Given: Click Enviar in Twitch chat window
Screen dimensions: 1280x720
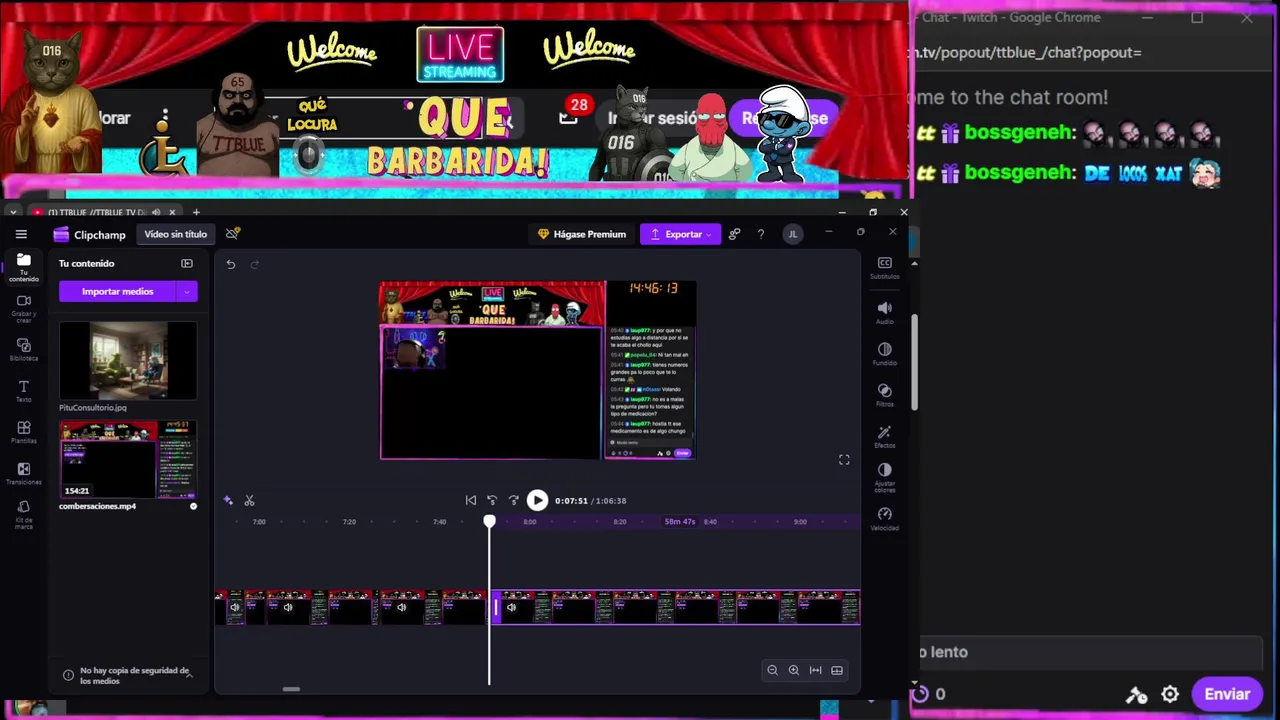Looking at the screenshot, I should click(x=1226, y=694).
